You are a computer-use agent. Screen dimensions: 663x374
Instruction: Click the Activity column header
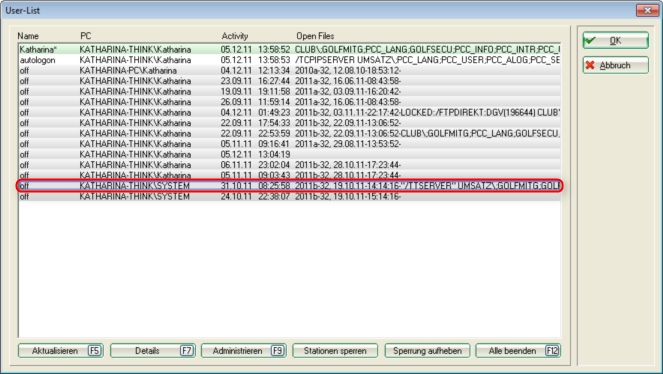[235, 36]
